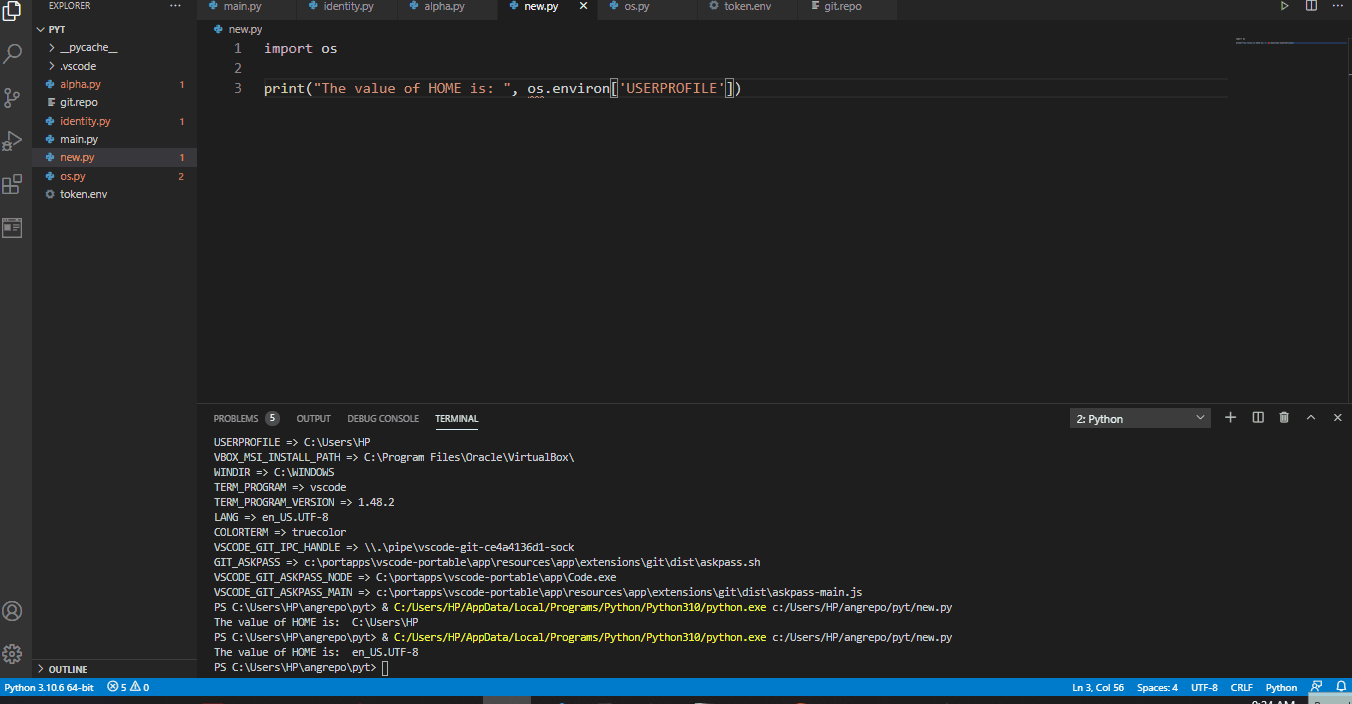Maximize the panel with the chevron icon
This screenshot has height=704, width=1352.
pos(1311,417)
